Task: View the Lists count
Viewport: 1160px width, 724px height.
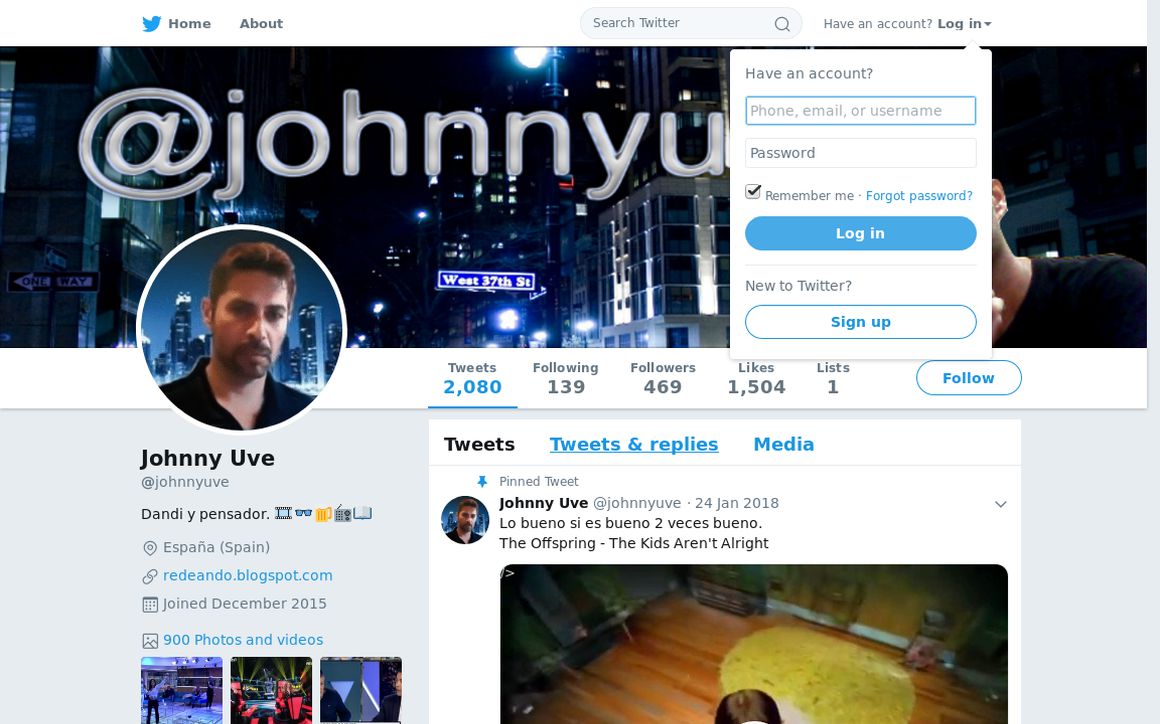Action: pyautogui.click(x=833, y=378)
